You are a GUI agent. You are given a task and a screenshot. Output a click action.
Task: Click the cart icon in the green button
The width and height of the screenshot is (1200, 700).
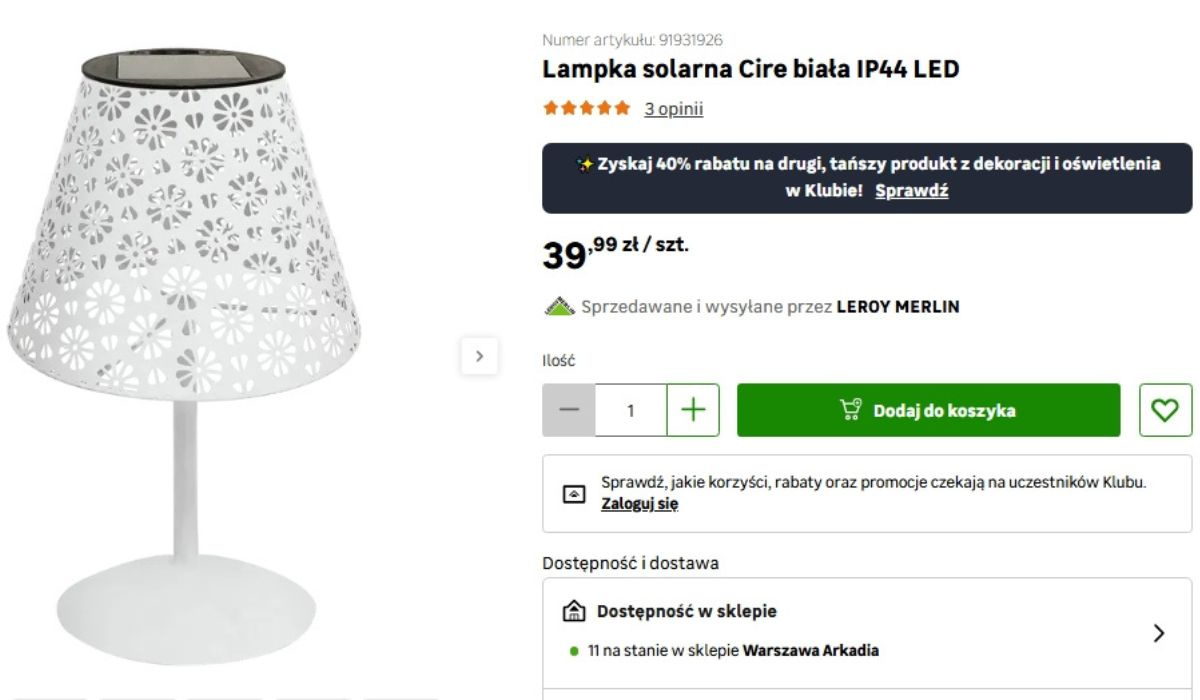pyautogui.click(x=850, y=410)
